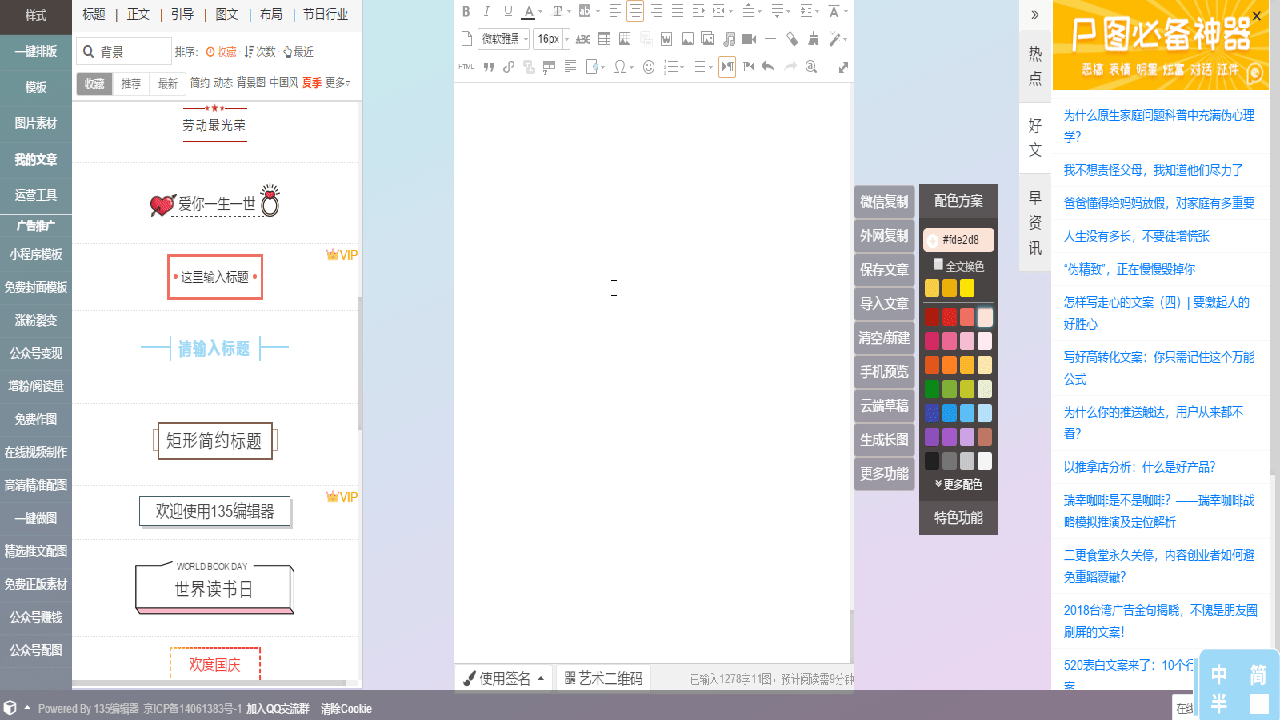Toggle bold formatting in the editor toolbar

(x=466, y=12)
